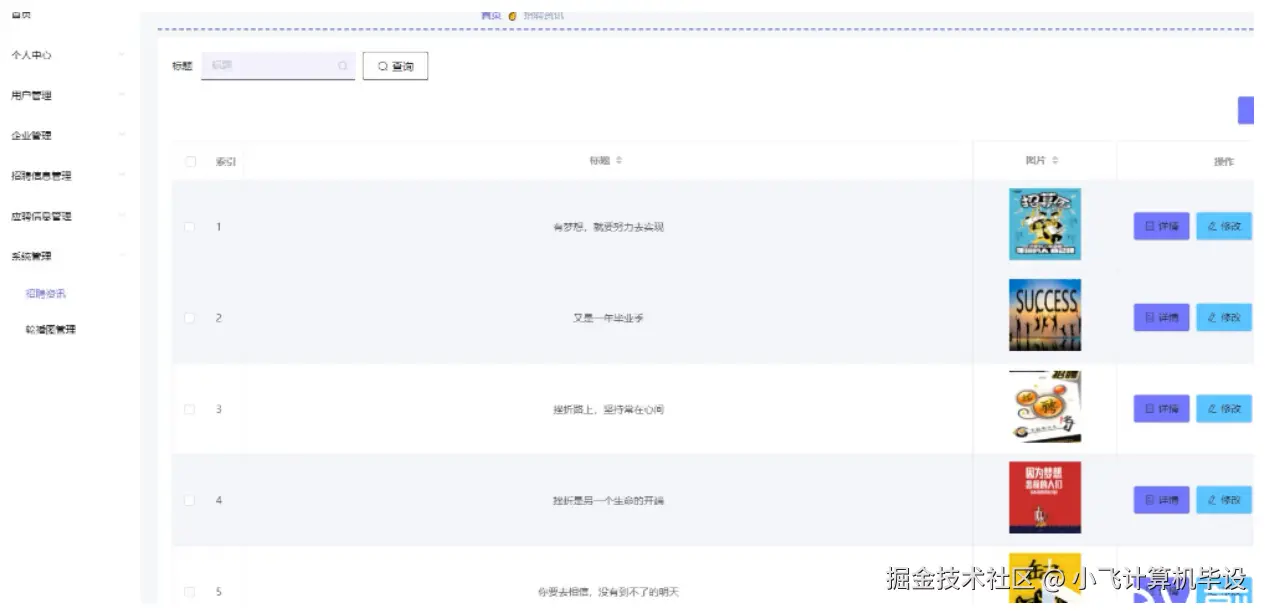Click index number 4 in the table
1265x611 pixels.
coord(219,500)
